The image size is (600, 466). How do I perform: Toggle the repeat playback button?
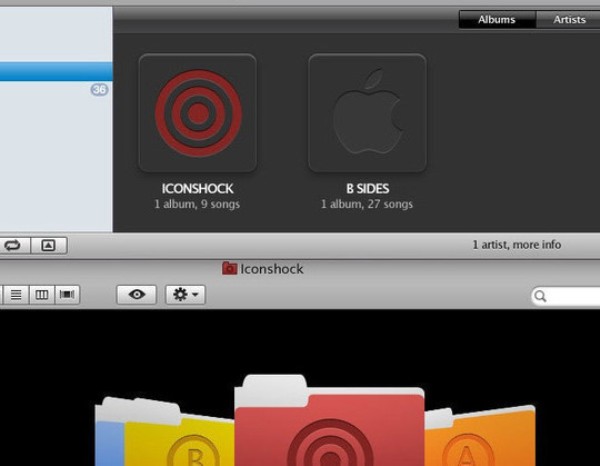[x=14, y=245]
